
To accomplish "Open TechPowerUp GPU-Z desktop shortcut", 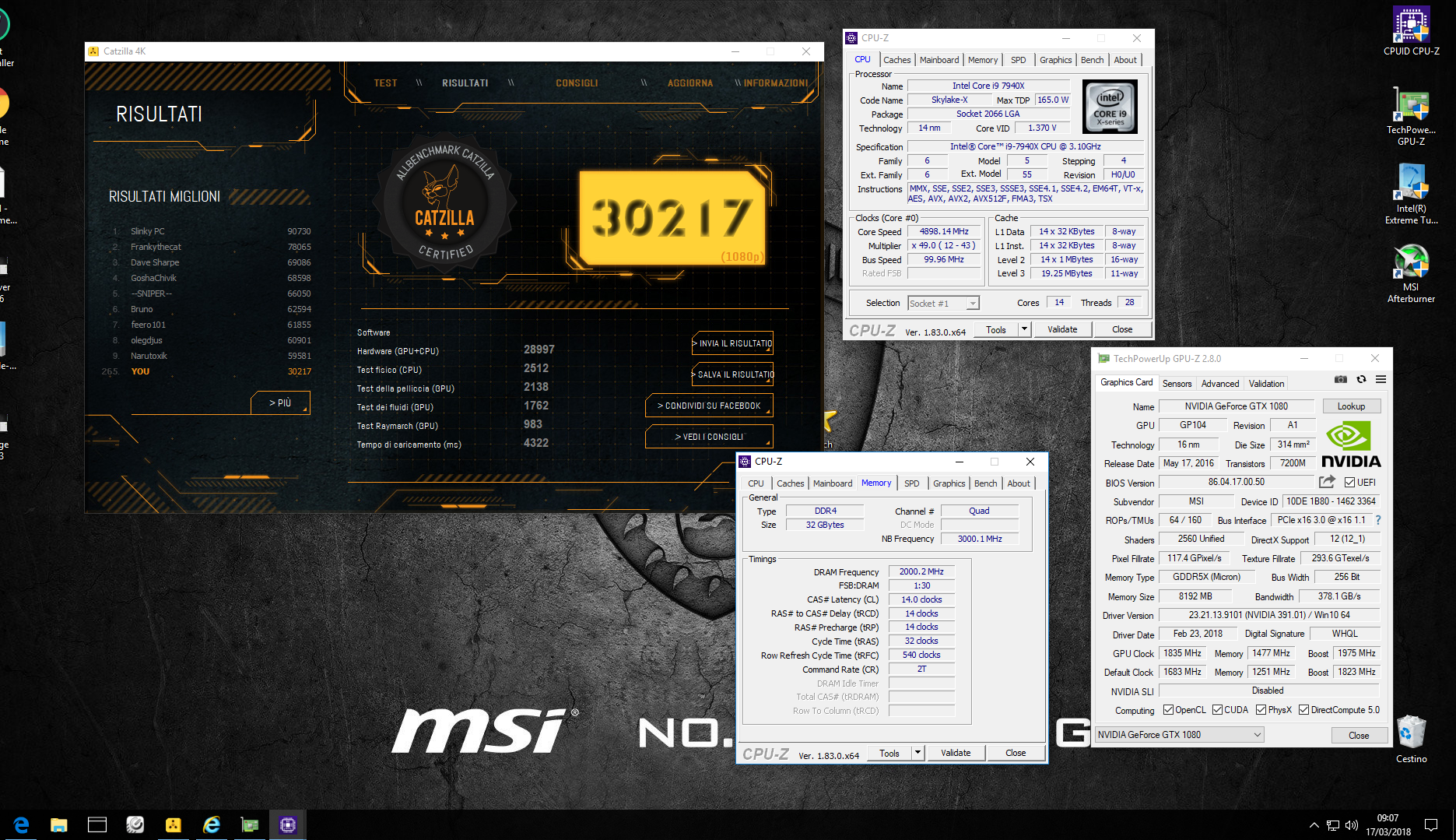I will tap(1411, 117).
